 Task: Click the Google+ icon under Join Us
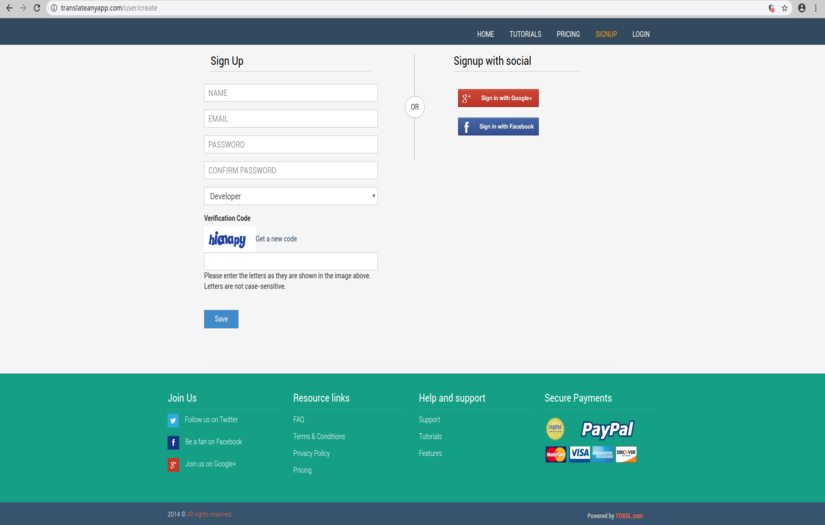click(x=173, y=465)
